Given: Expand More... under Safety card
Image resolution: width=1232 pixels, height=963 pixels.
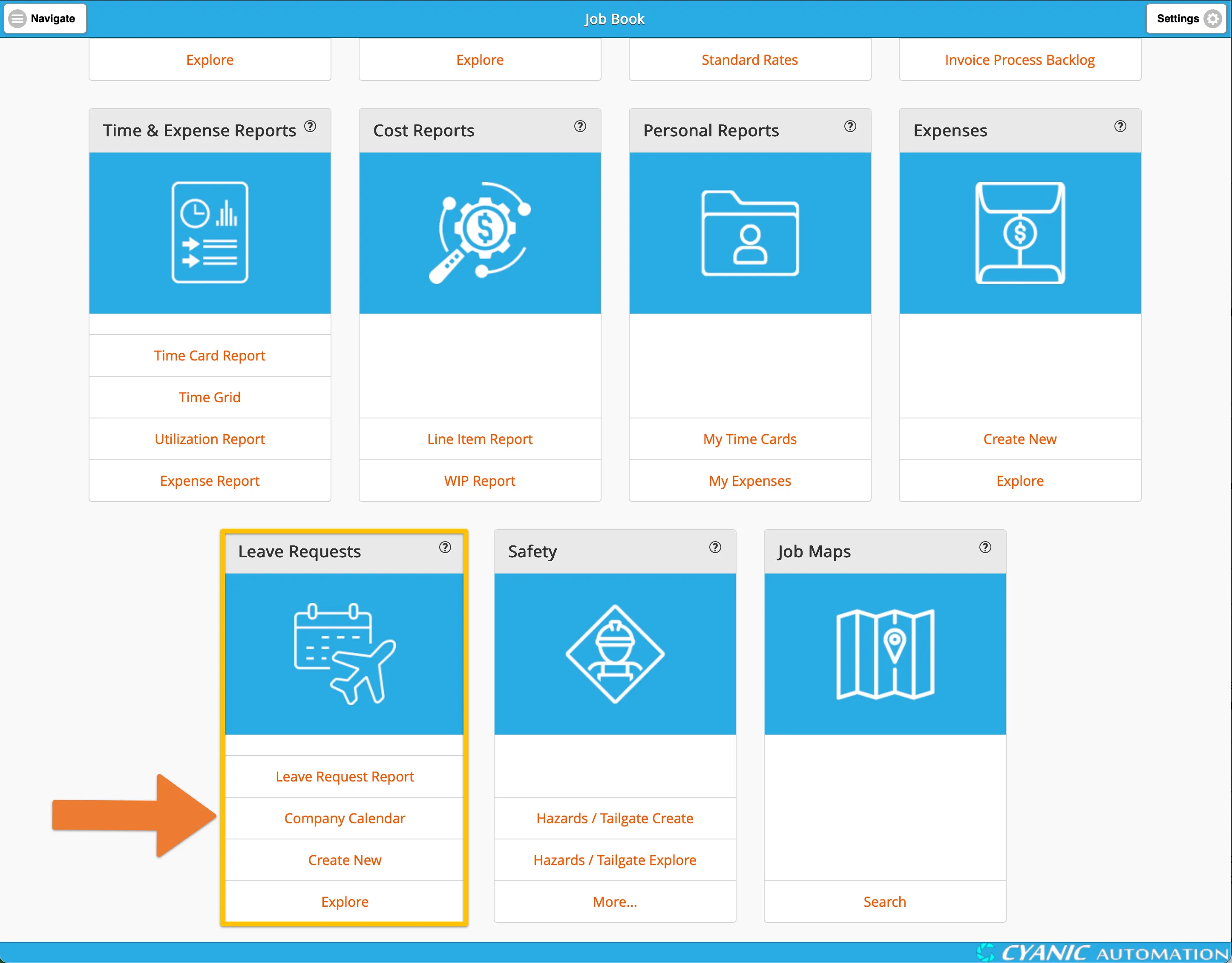Looking at the screenshot, I should (x=615, y=902).
